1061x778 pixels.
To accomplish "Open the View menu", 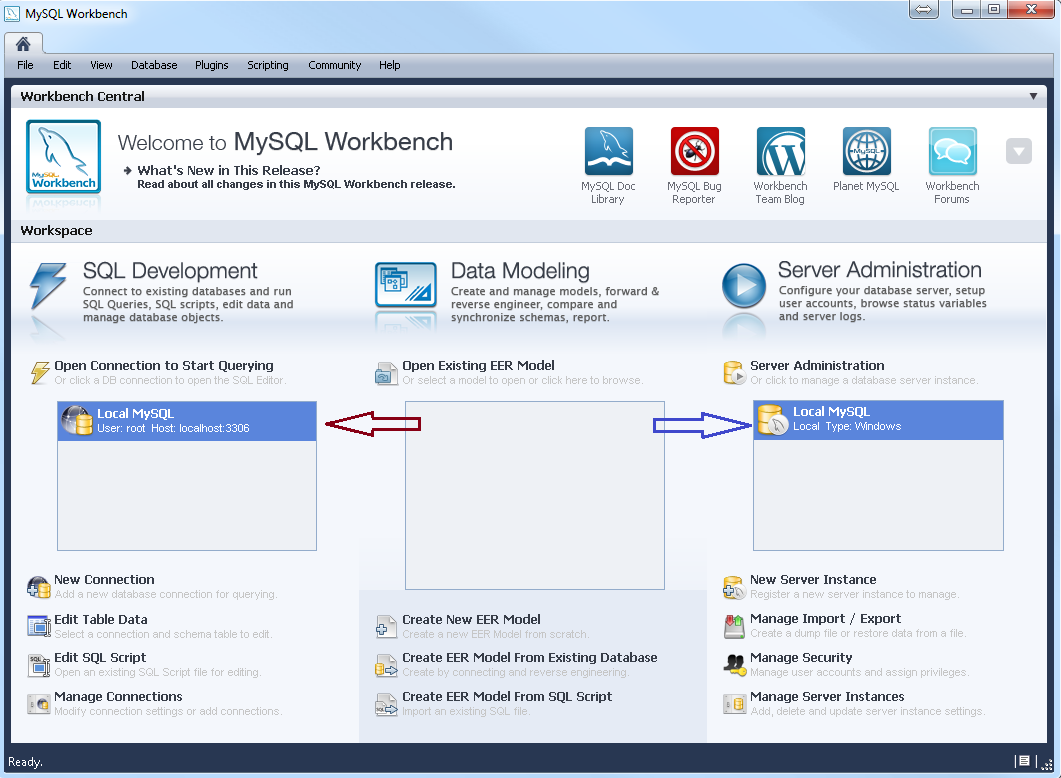I will pyautogui.click(x=101, y=65).
